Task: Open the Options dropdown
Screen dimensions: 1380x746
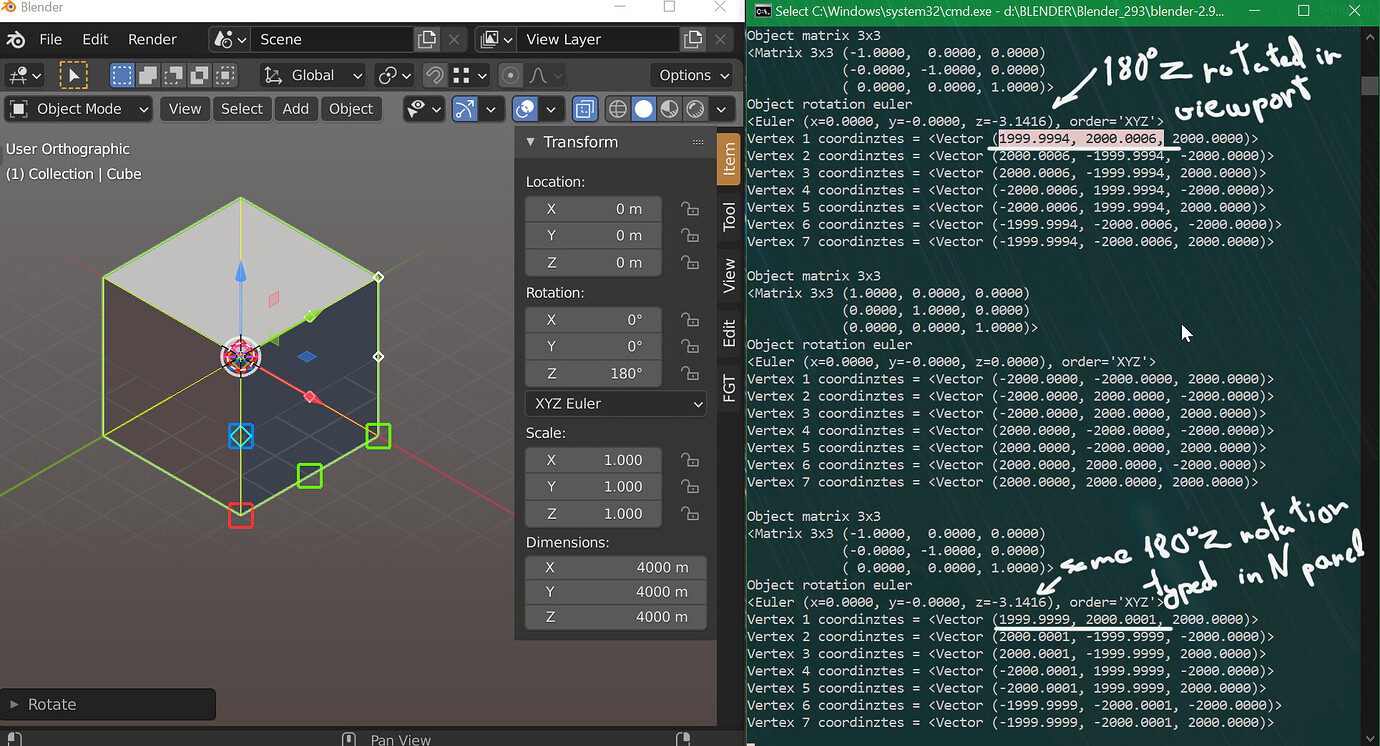Action: click(x=693, y=75)
